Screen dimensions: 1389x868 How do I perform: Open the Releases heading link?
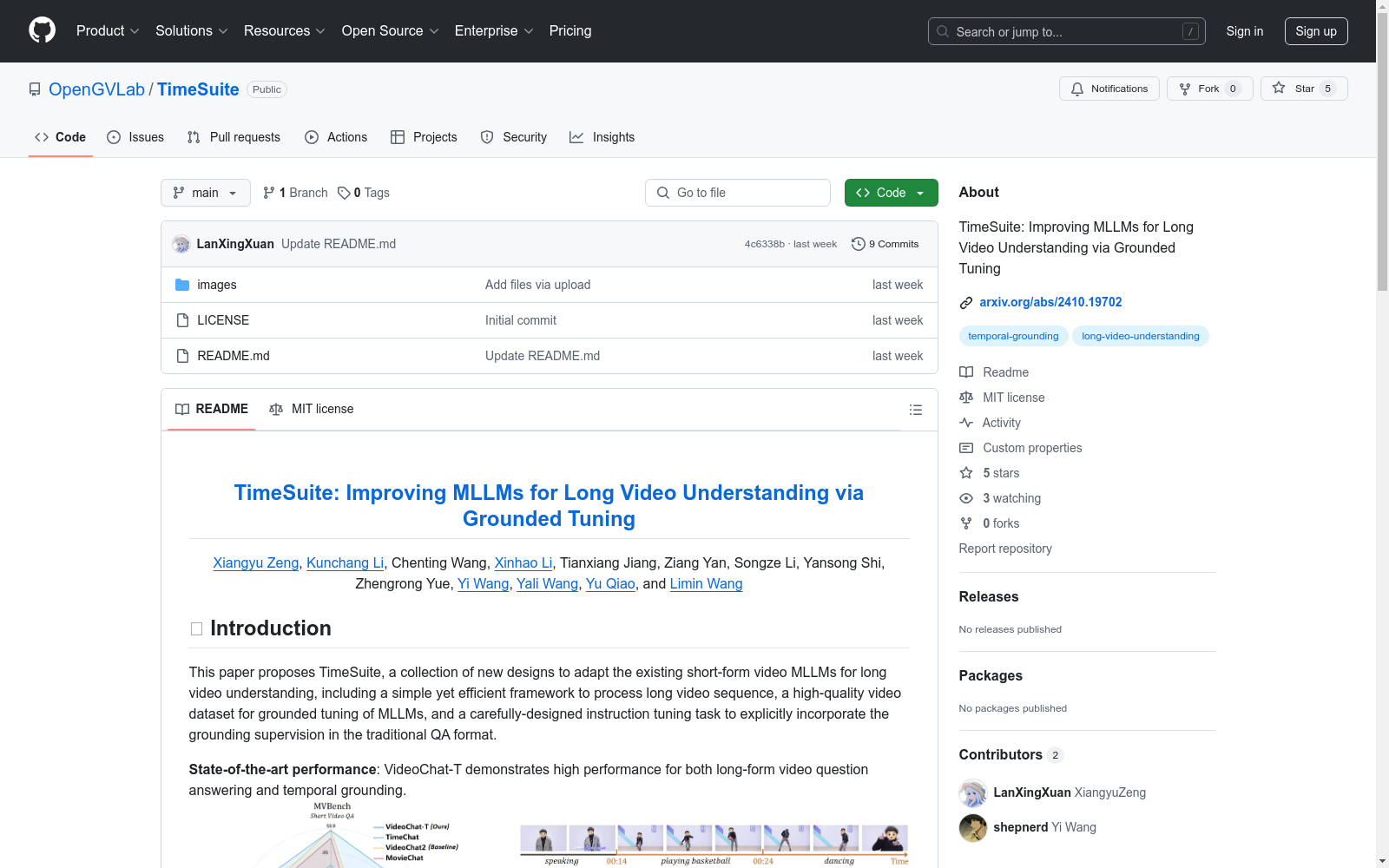(x=989, y=596)
